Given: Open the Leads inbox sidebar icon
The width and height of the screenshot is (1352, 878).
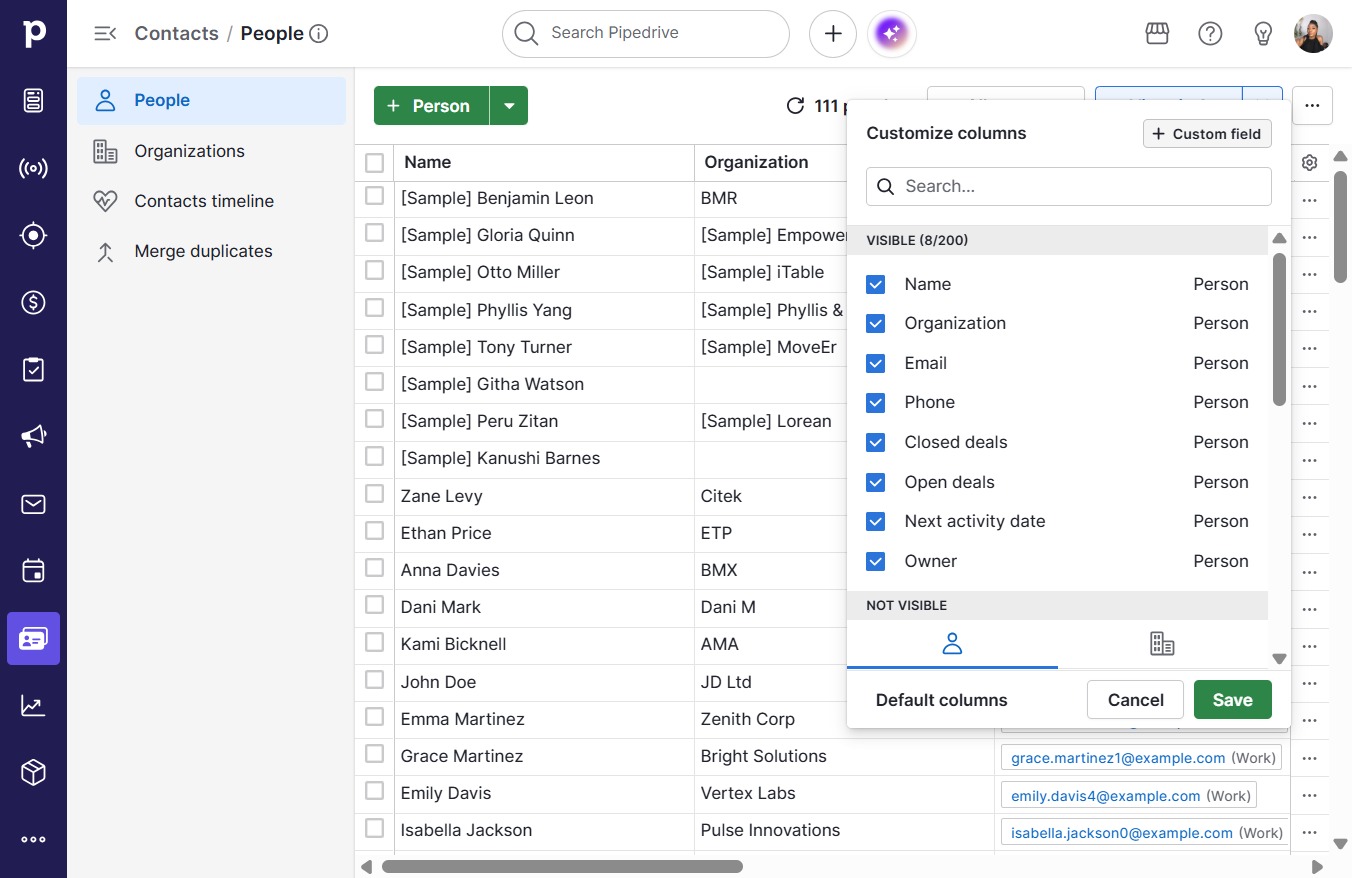Looking at the screenshot, I should click(x=33, y=100).
